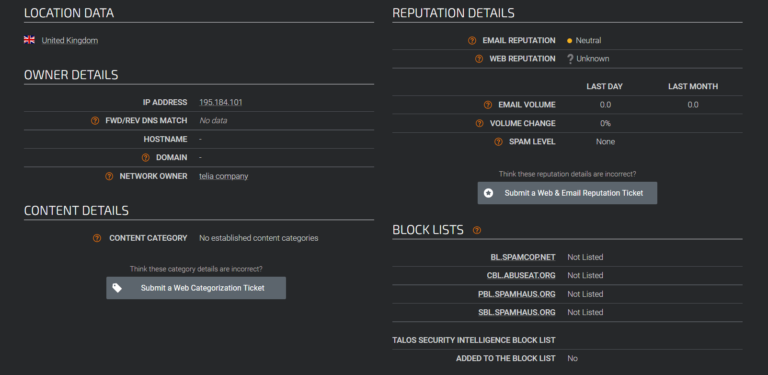This screenshot has height=375, width=768.
Task: Open the 195.184.101 IP address link
Action: [220, 102]
